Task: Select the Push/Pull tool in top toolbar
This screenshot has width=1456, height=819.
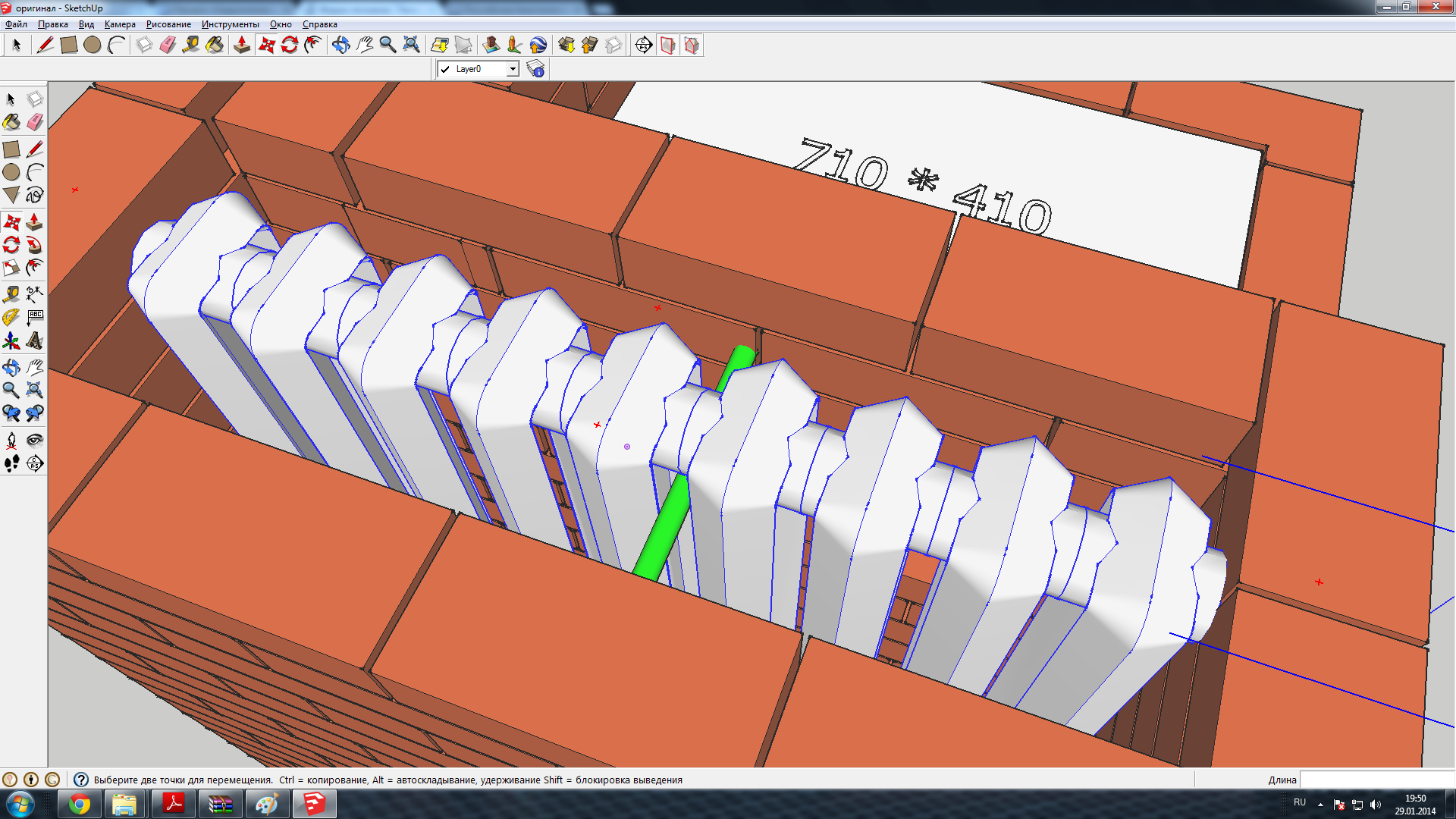Action: (x=242, y=45)
